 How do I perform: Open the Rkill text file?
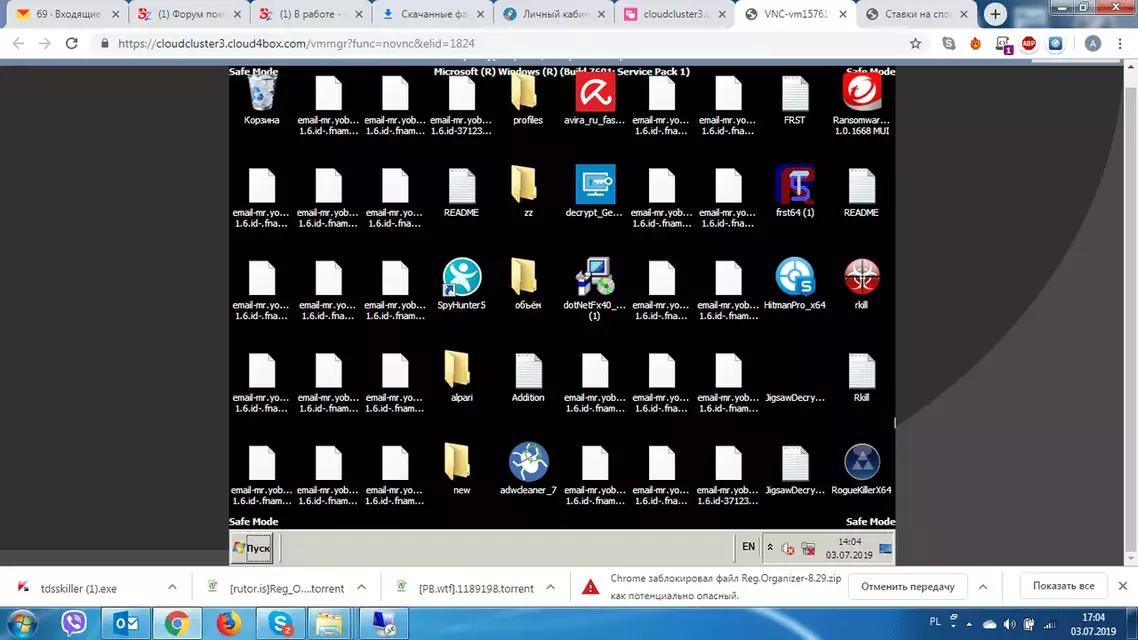[x=861, y=377]
